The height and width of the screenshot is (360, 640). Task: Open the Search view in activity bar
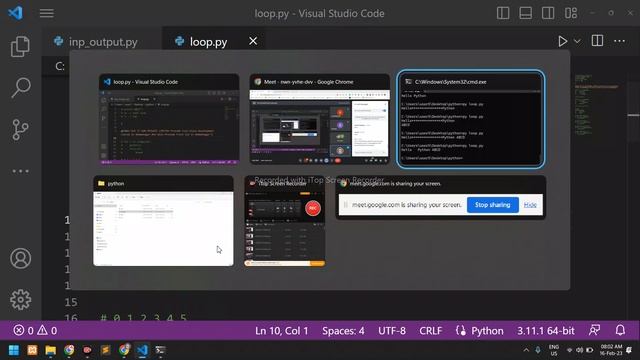click(20, 87)
